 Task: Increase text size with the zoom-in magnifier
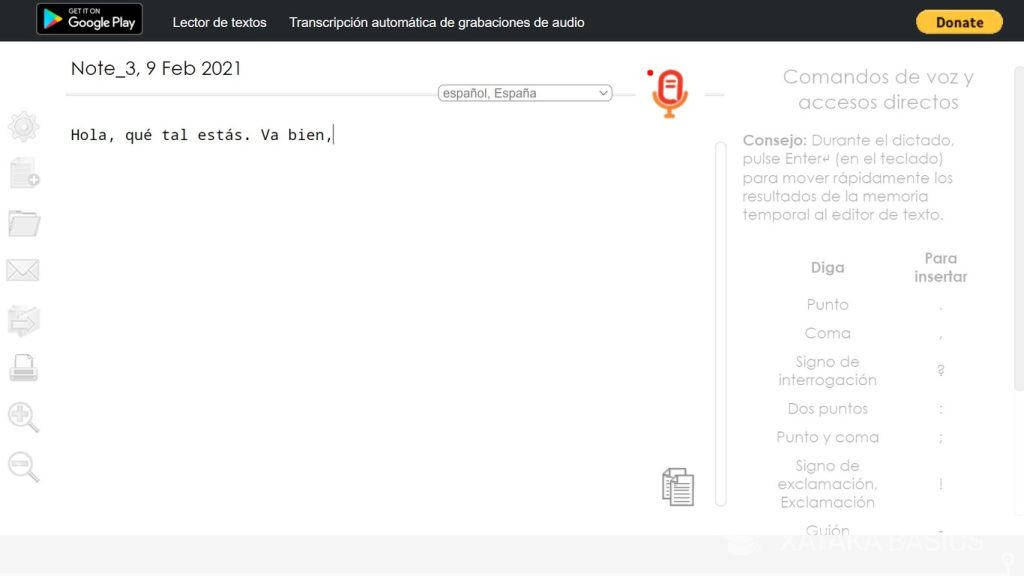pos(24,417)
